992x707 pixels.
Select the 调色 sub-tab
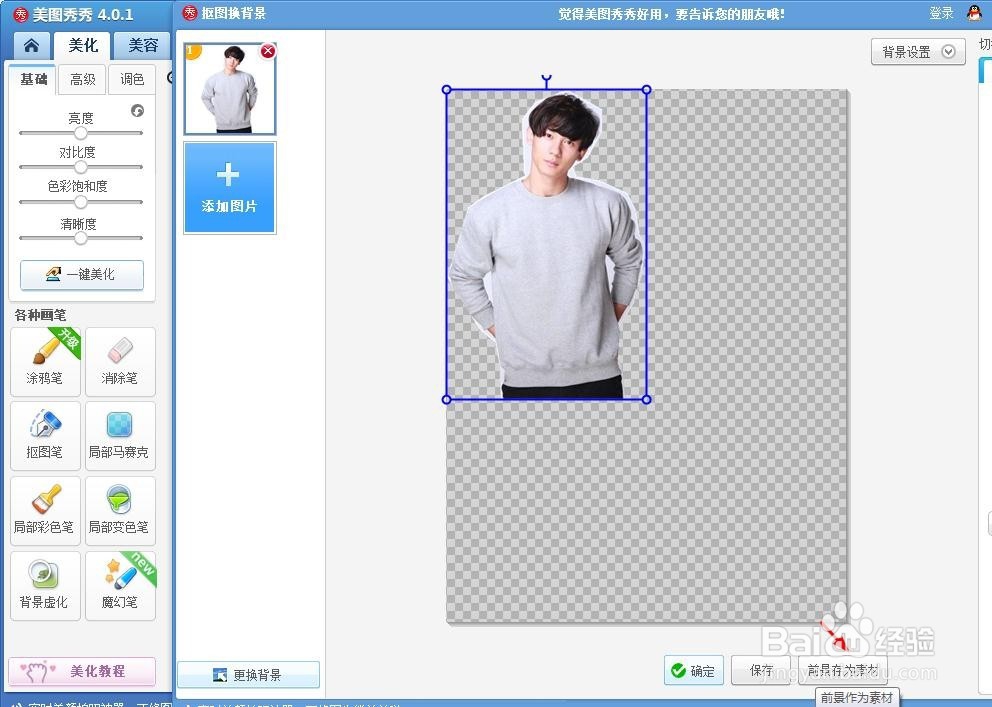tap(132, 79)
